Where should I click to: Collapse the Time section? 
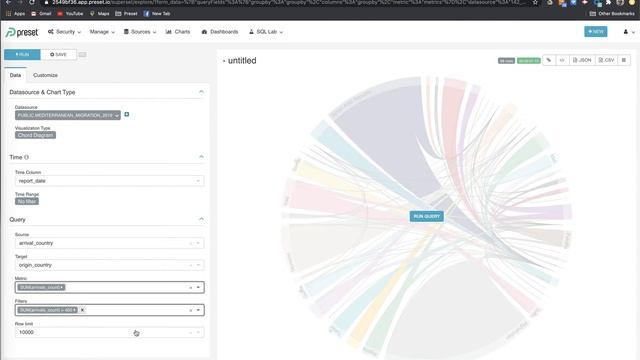201,157
